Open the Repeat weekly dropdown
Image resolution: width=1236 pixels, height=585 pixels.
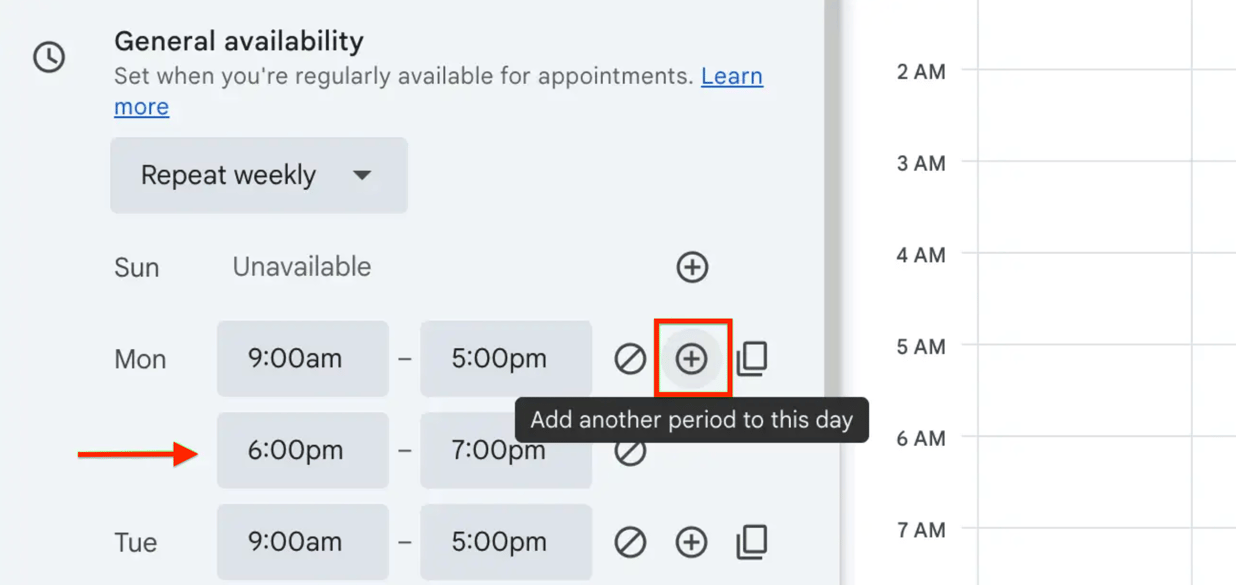coord(258,175)
